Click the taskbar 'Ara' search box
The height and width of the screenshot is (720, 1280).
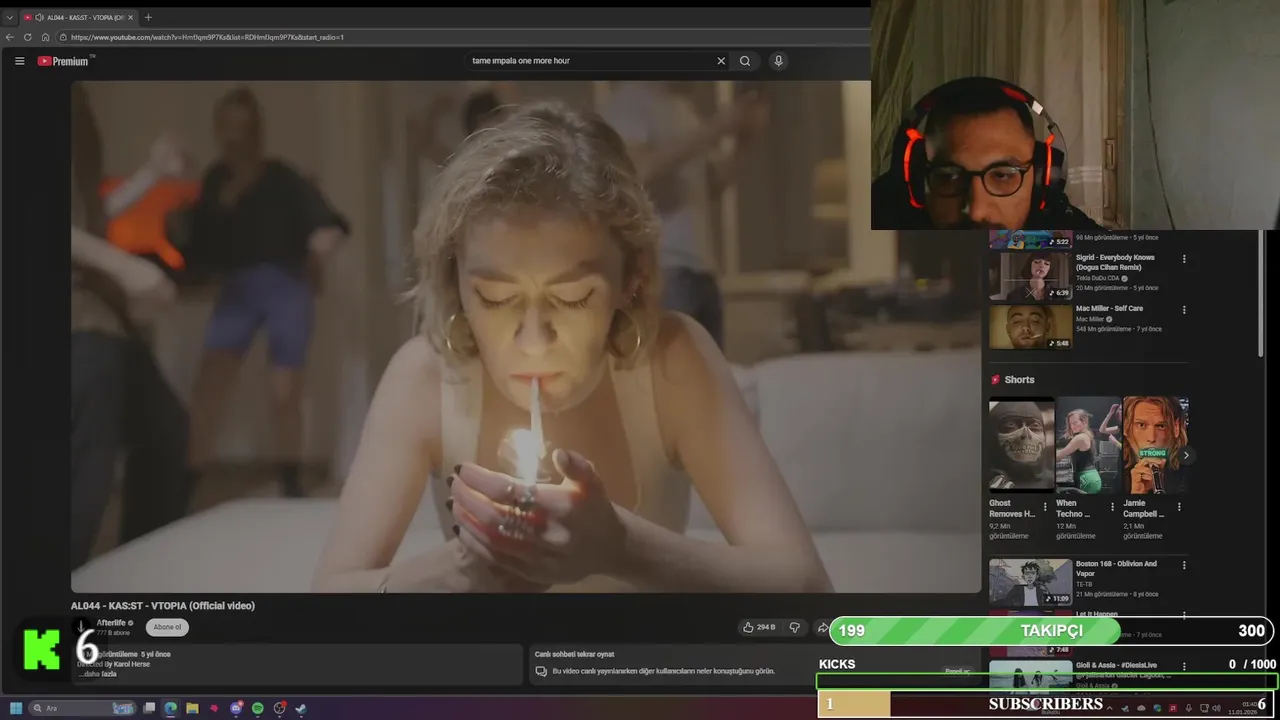point(84,708)
